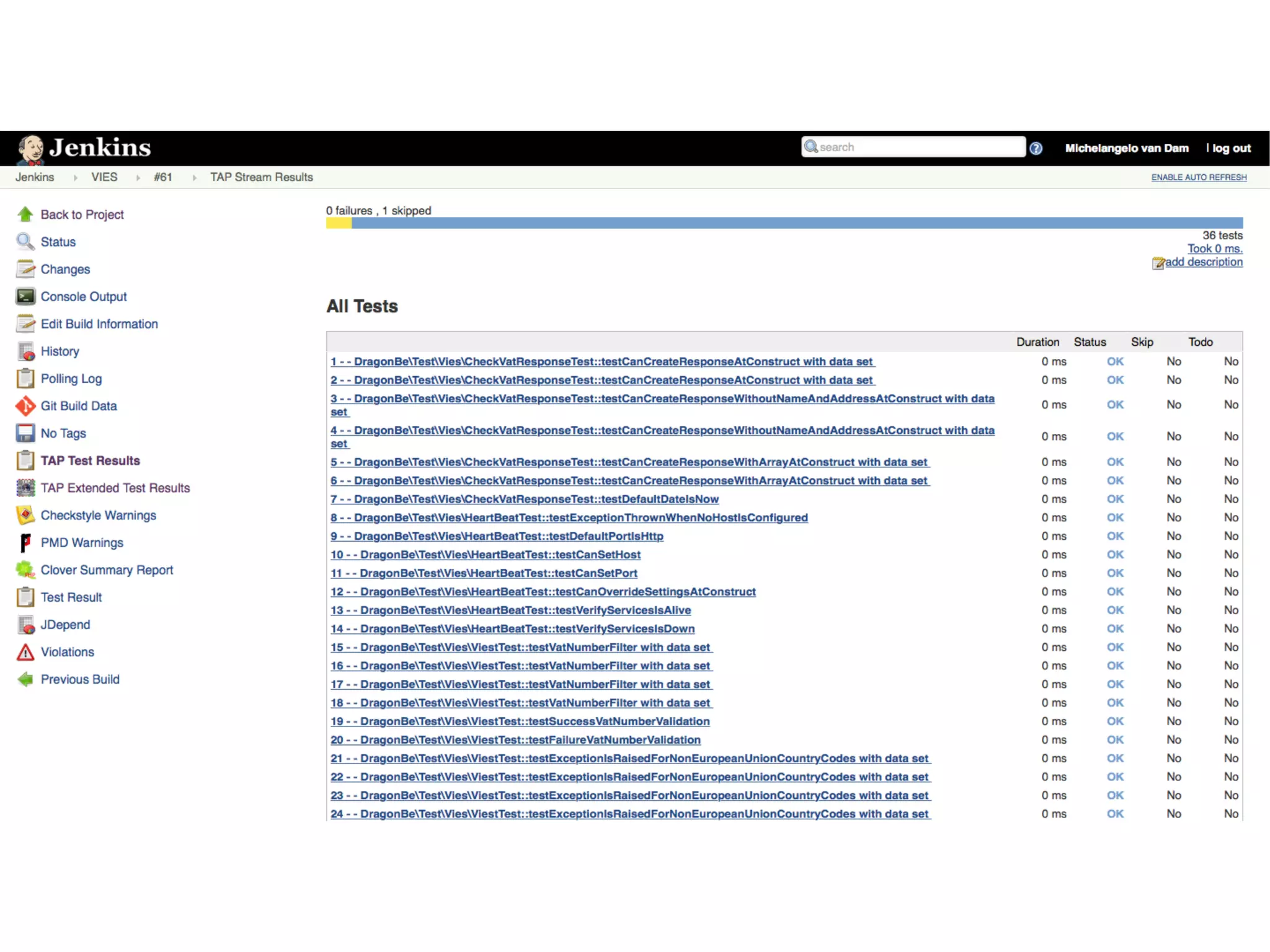Viewport: 1270px width, 952px height.
Task: Click the Previous Build arrow icon
Action: point(25,679)
